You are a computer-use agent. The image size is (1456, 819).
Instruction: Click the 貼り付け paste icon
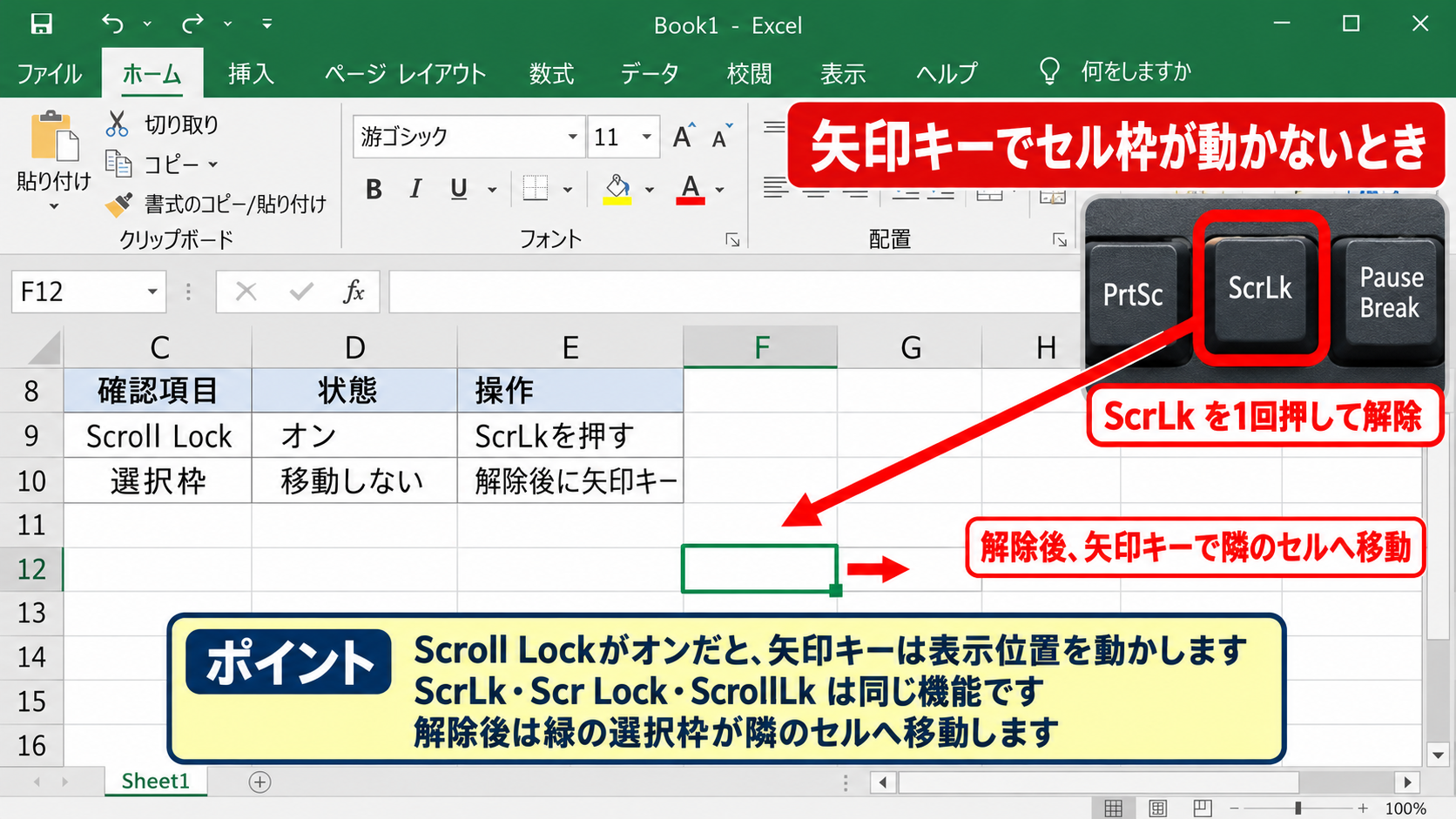click(54, 137)
